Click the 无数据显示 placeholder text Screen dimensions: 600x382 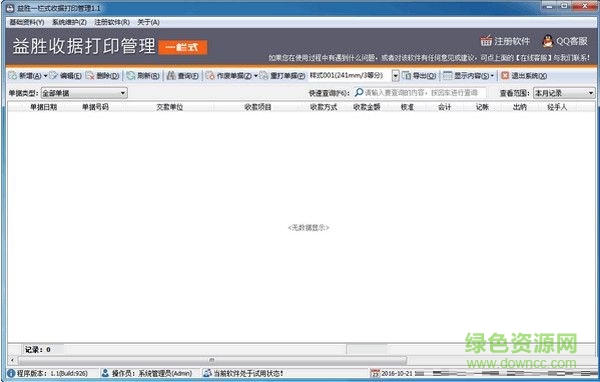pos(308,227)
